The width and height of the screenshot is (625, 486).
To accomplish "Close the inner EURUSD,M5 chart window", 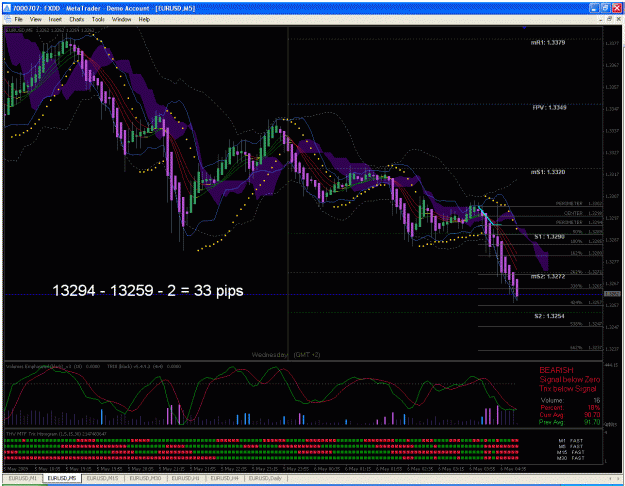I will click(x=618, y=19).
